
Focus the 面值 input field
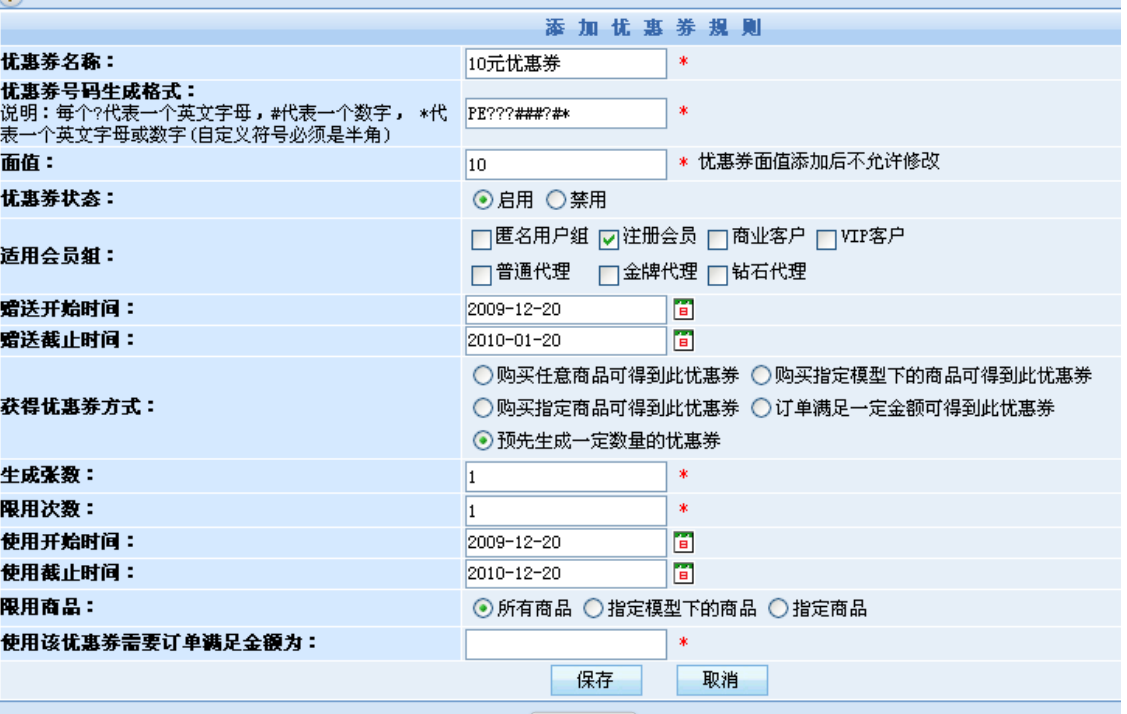click(566, 165)
